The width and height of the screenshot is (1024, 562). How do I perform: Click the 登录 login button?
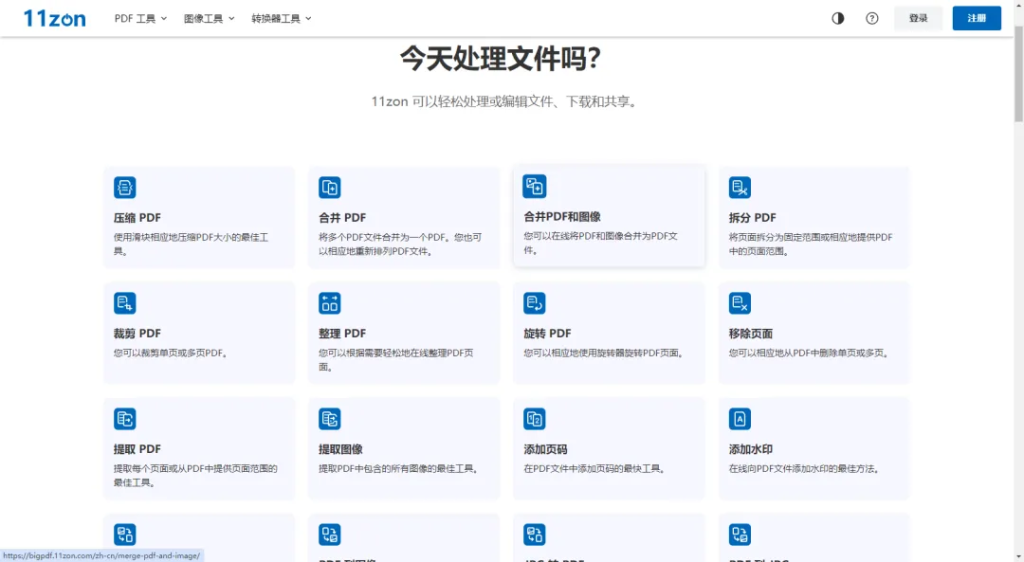point(918,18)
